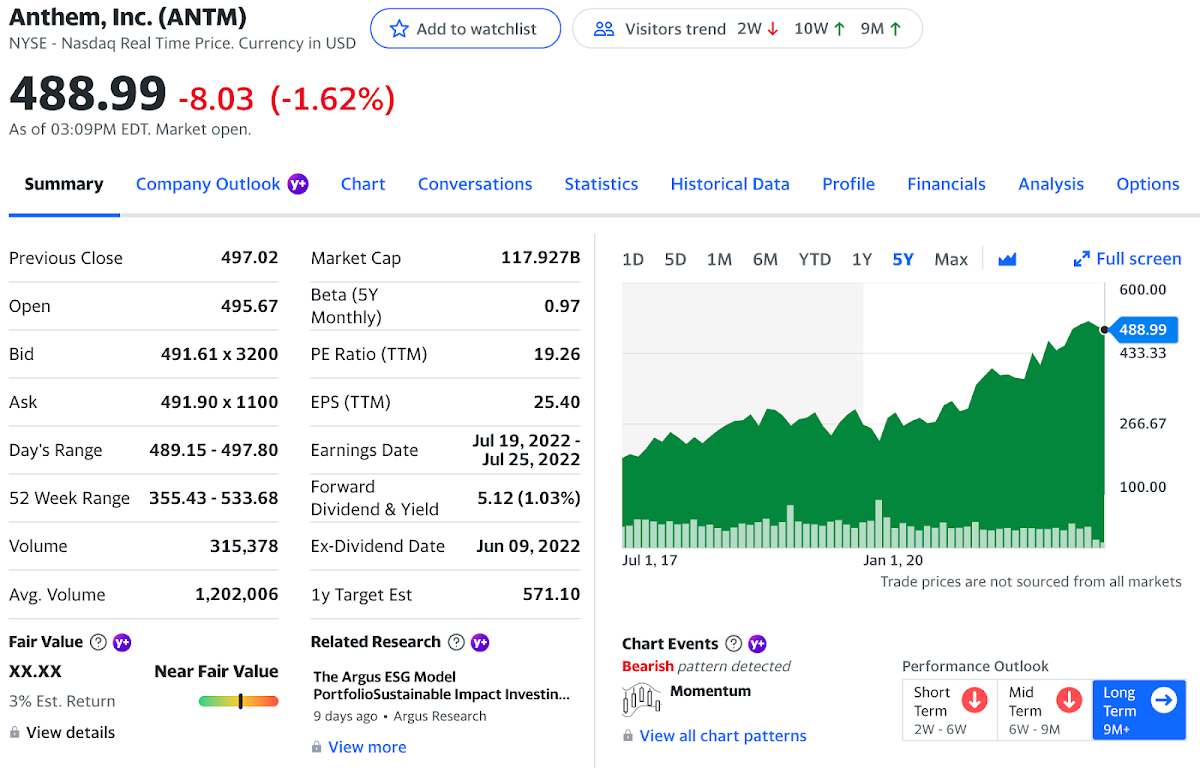Screen dimensions: 1200x768
Task: Click the Chart Events help question mark
Action: (733, 644)
